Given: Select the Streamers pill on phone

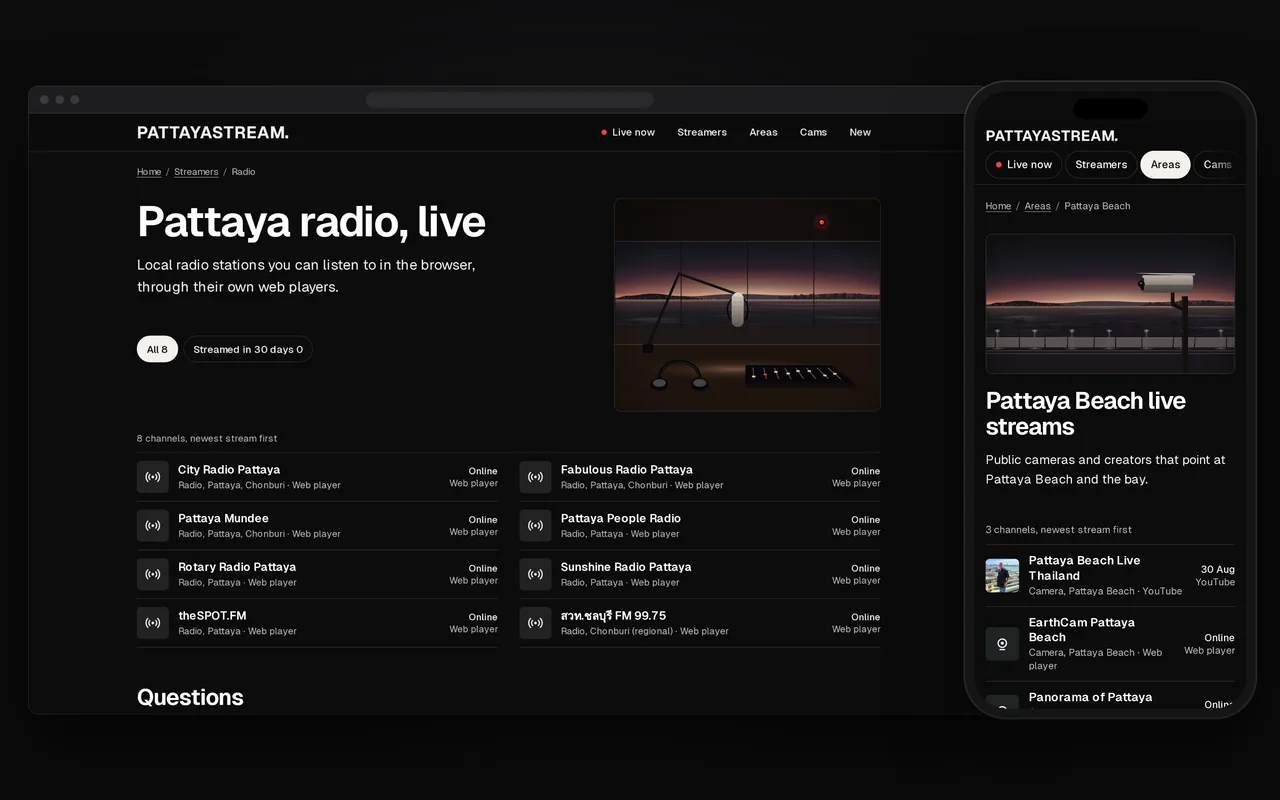Looking at the screenshot, I should [1101, 165].
